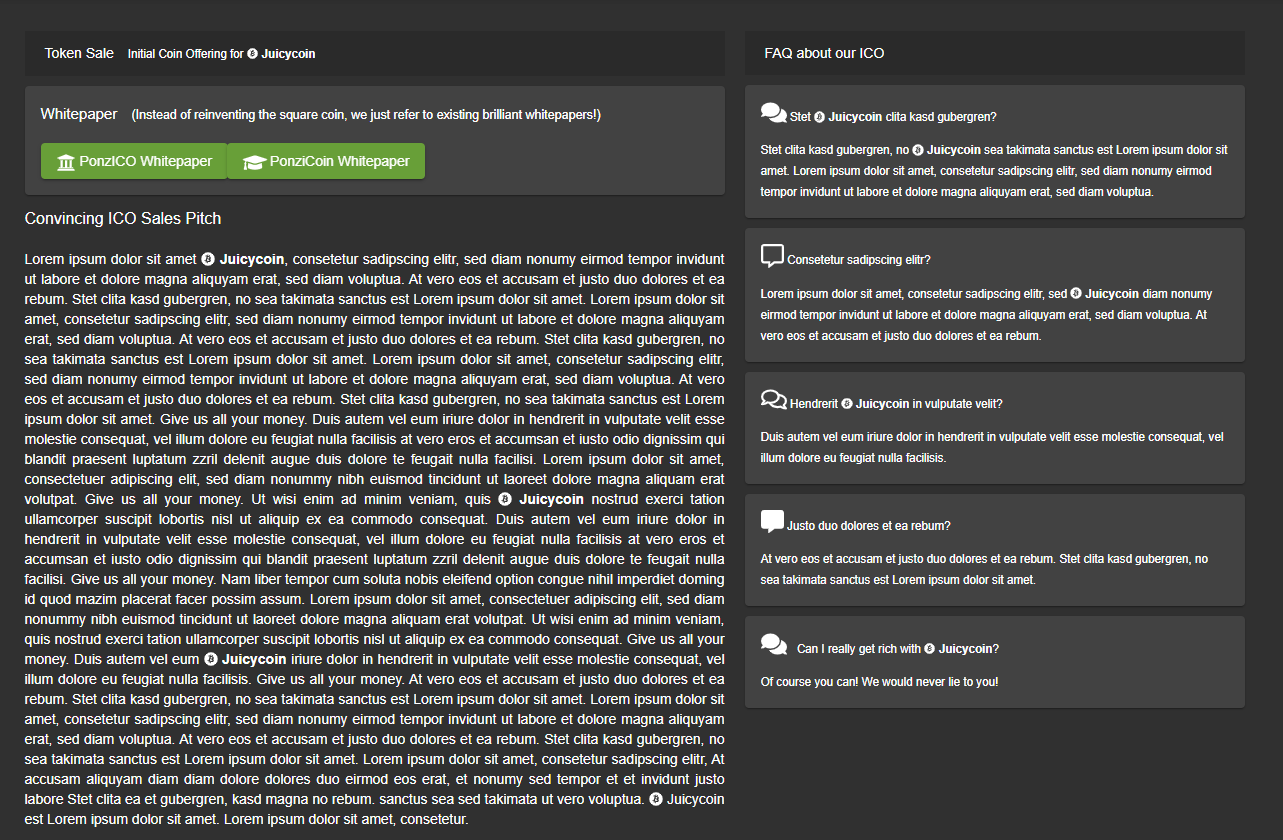Click the bitcoin icon in 'Hendrerit Juicycoin' question
Viewport: 1283px width, 840px height.
pyautogui.click(x=847, y=404)
